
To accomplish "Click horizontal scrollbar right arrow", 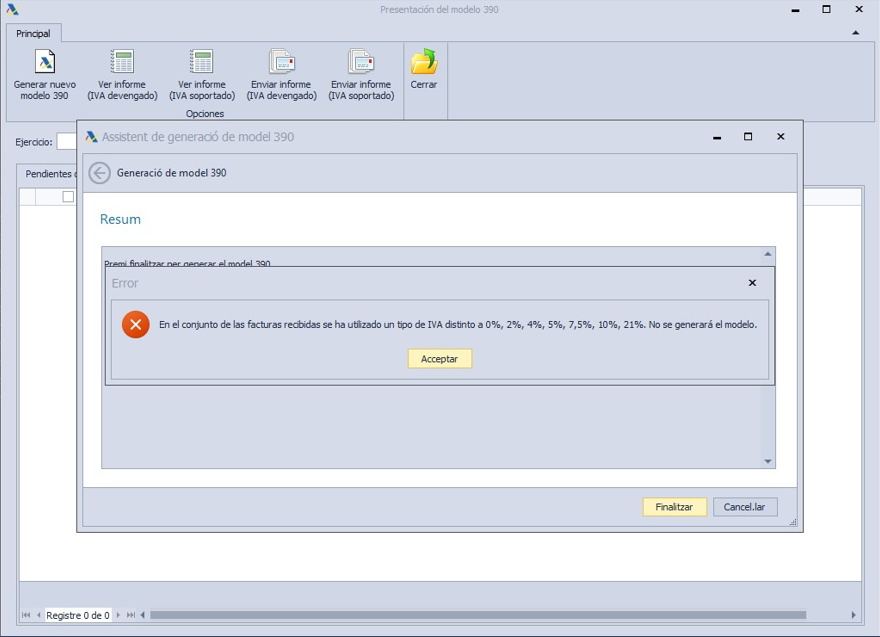I will point(854,615).
